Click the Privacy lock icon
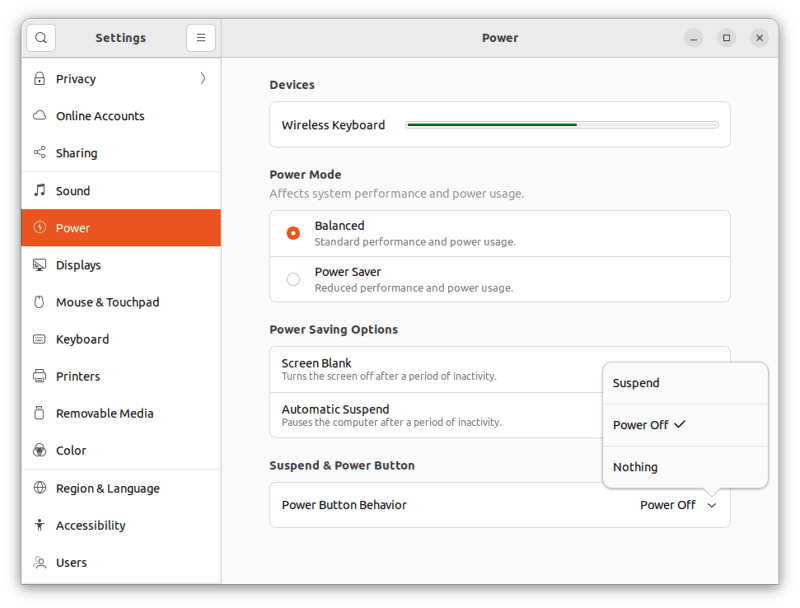This screenshot has height=608, width=800. coord(39,79)
